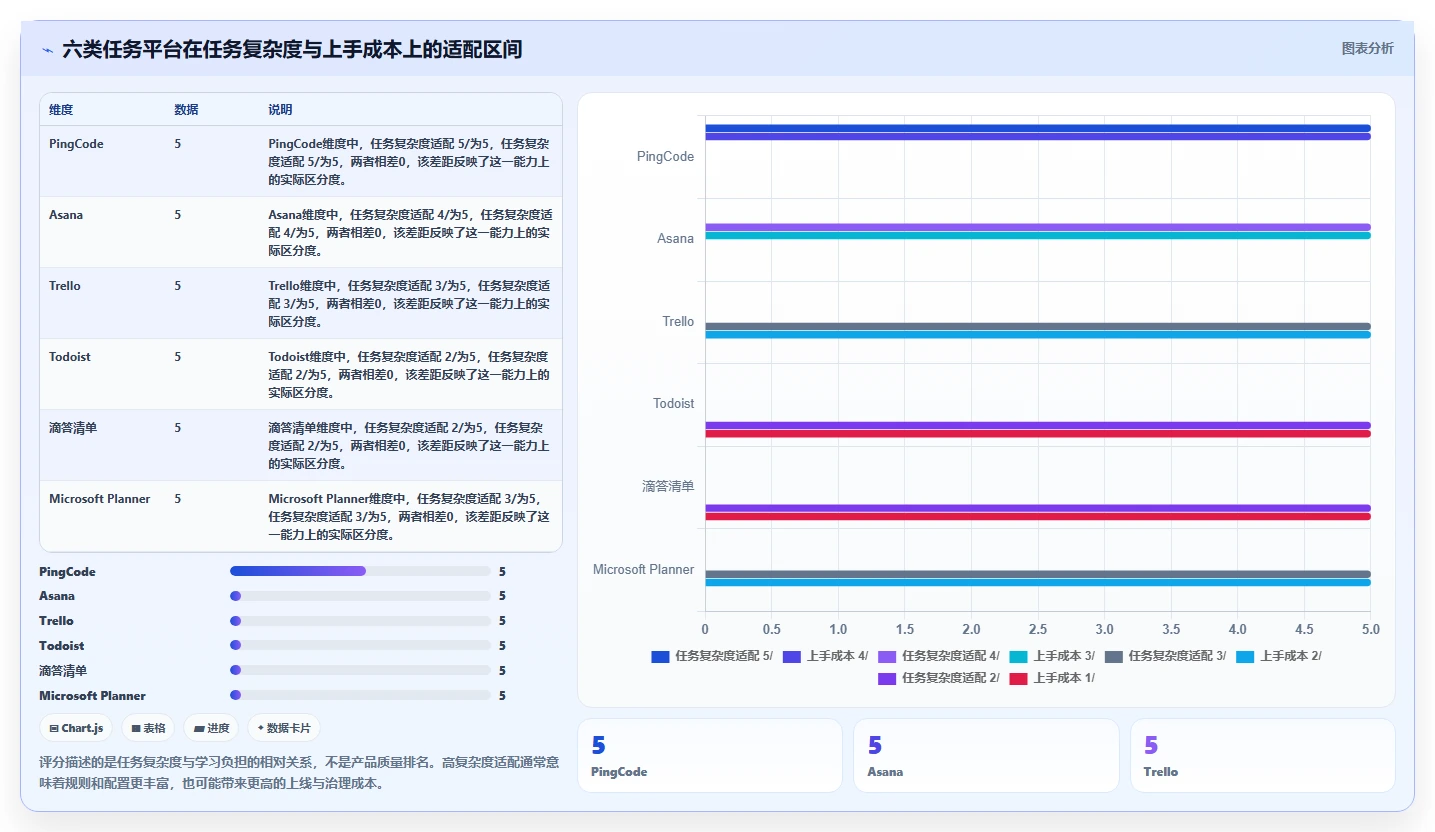The image size is (1435, 832).
Task: Select the Chart.js chip
Action: (x=77, y=728)
